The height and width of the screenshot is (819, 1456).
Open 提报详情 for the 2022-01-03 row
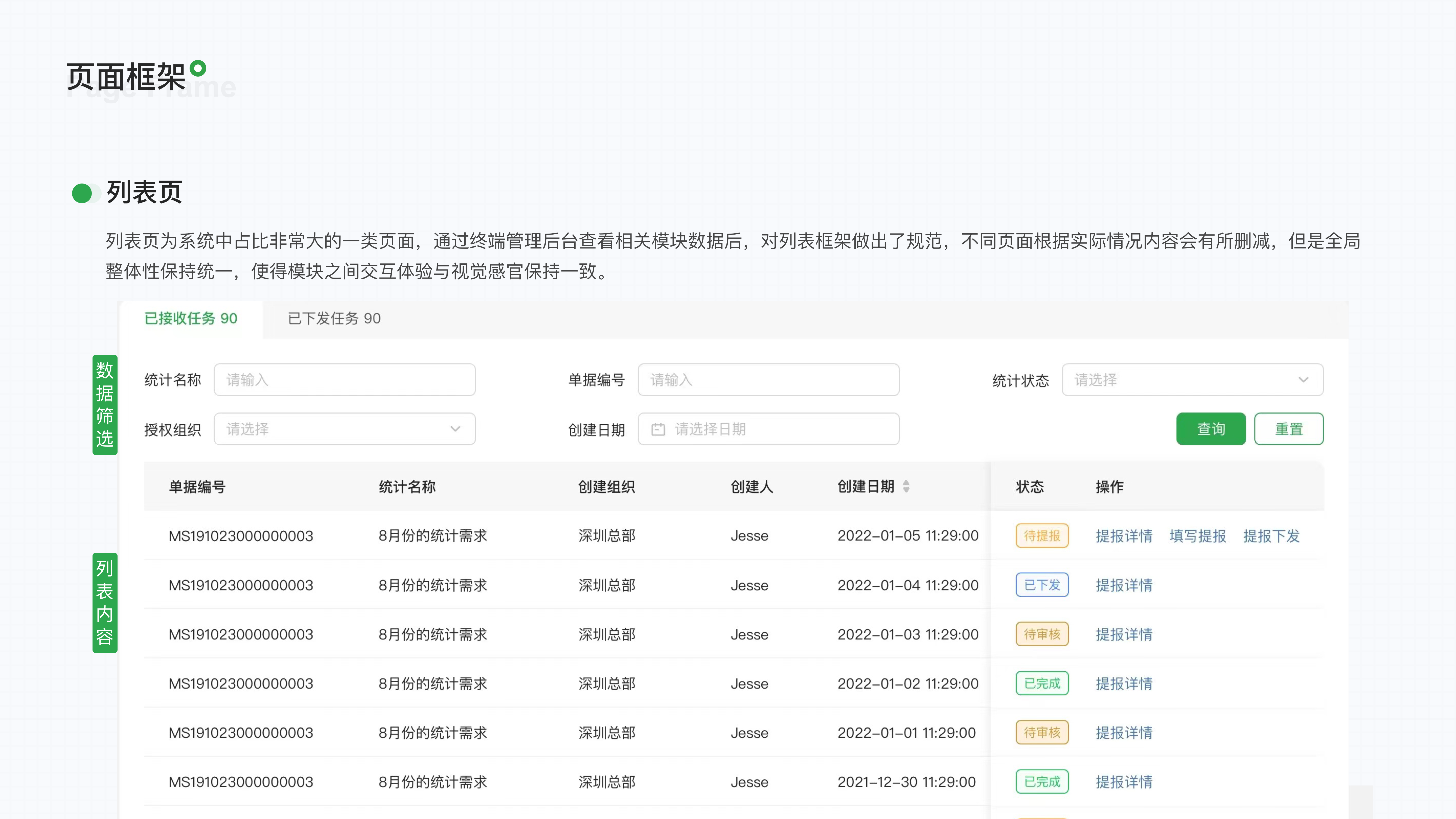1124,635
